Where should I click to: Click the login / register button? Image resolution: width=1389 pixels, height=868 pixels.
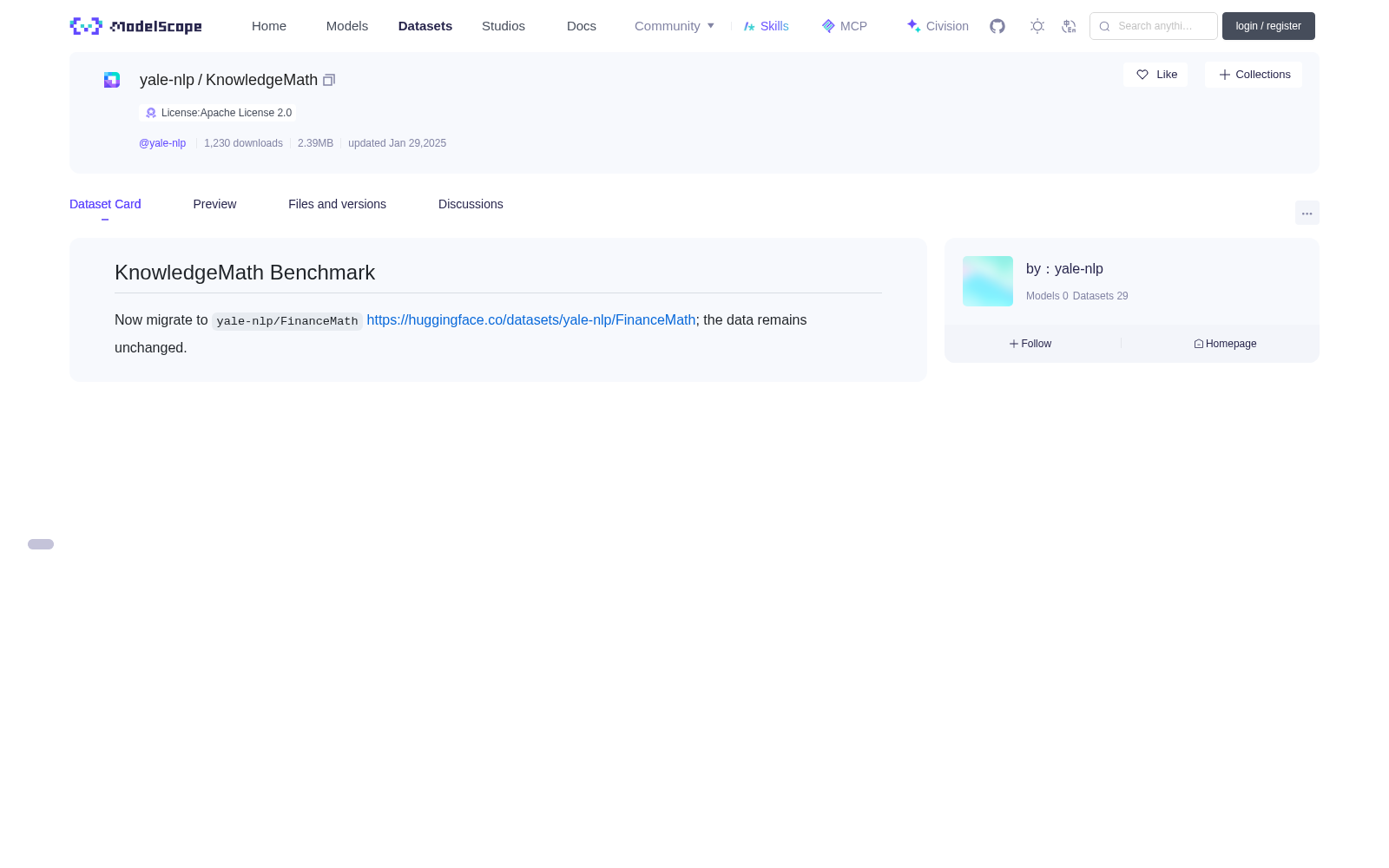[x=1268, y=26]
